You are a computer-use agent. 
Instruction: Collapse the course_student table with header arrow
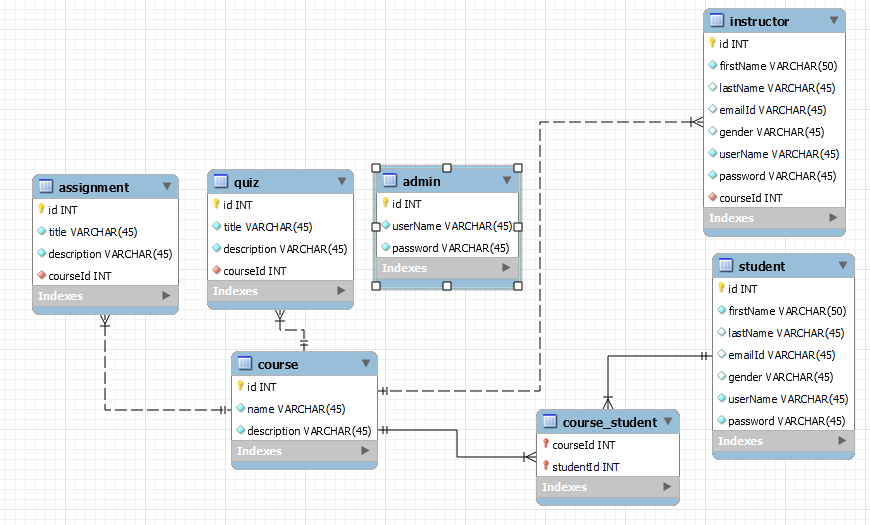point(668,421)
